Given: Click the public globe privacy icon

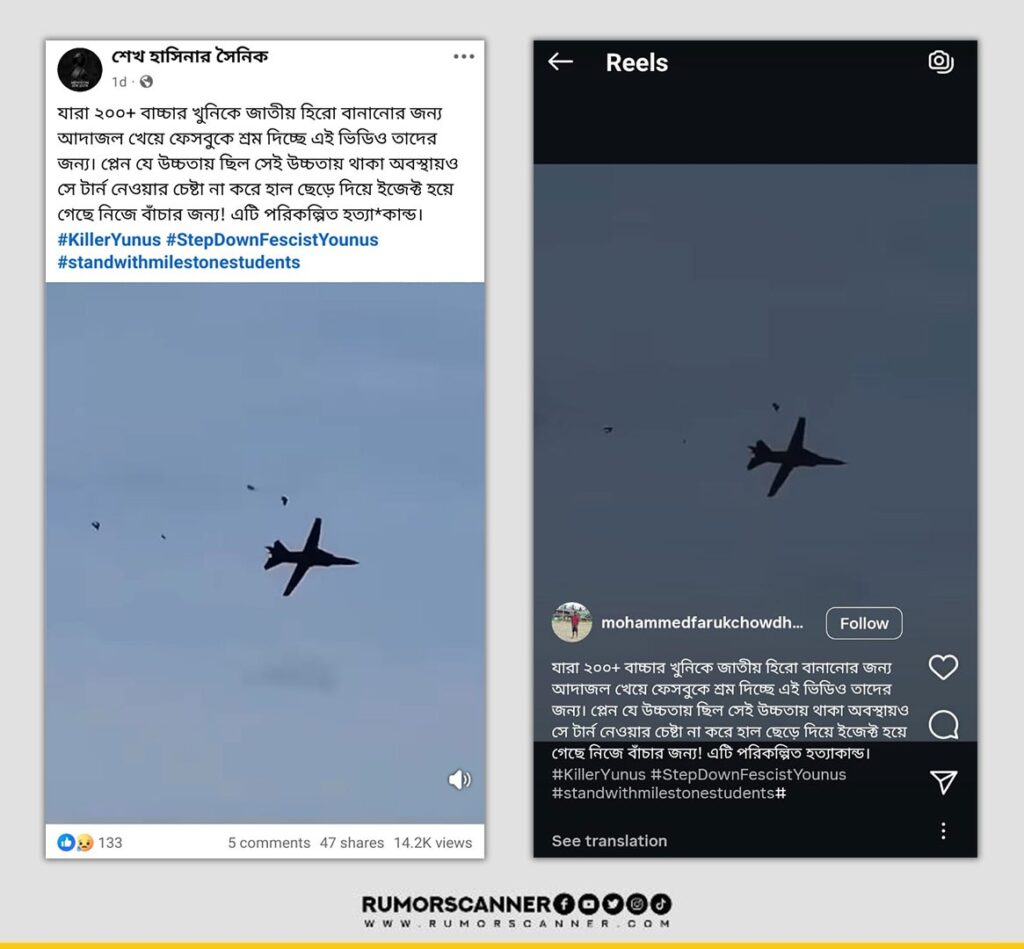Looking at the screenshot, I should [x=146, y=82].
